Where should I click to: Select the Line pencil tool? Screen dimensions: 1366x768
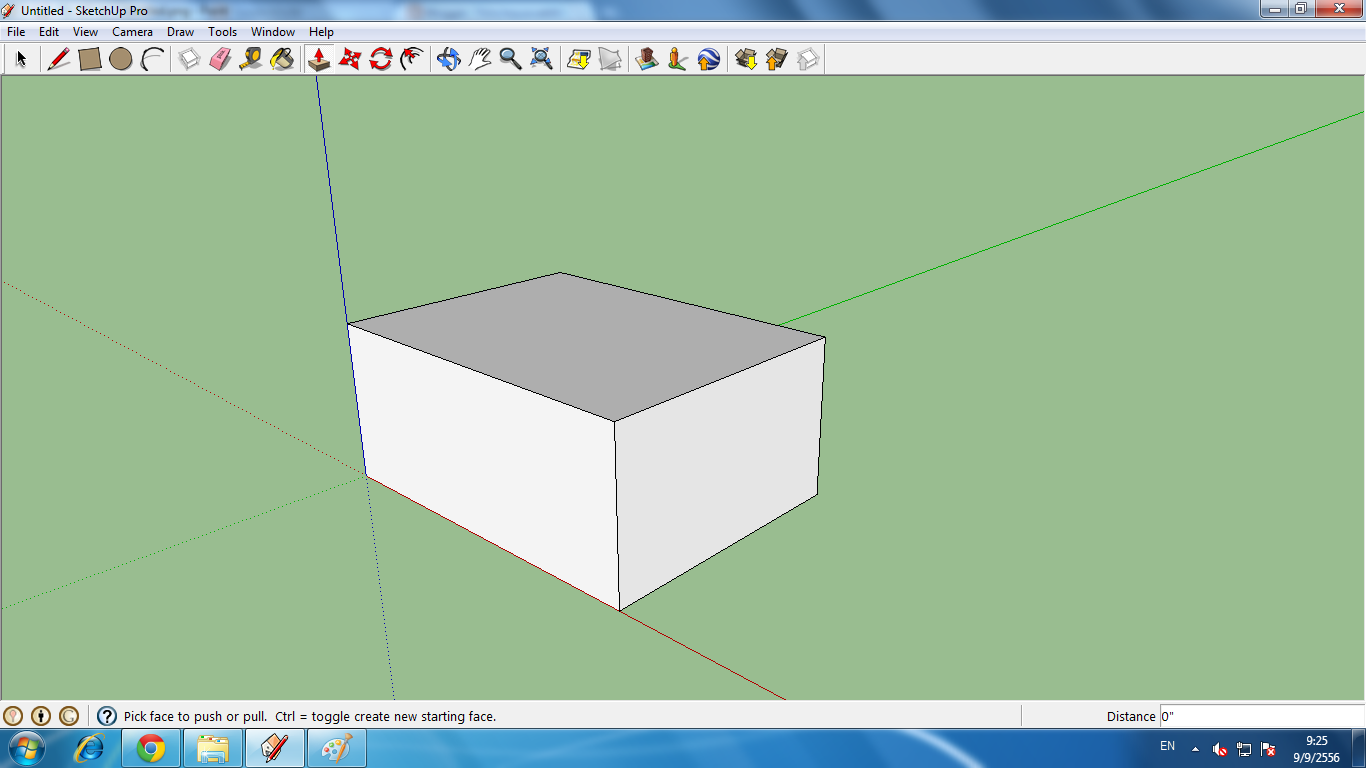tap(59, 59)
